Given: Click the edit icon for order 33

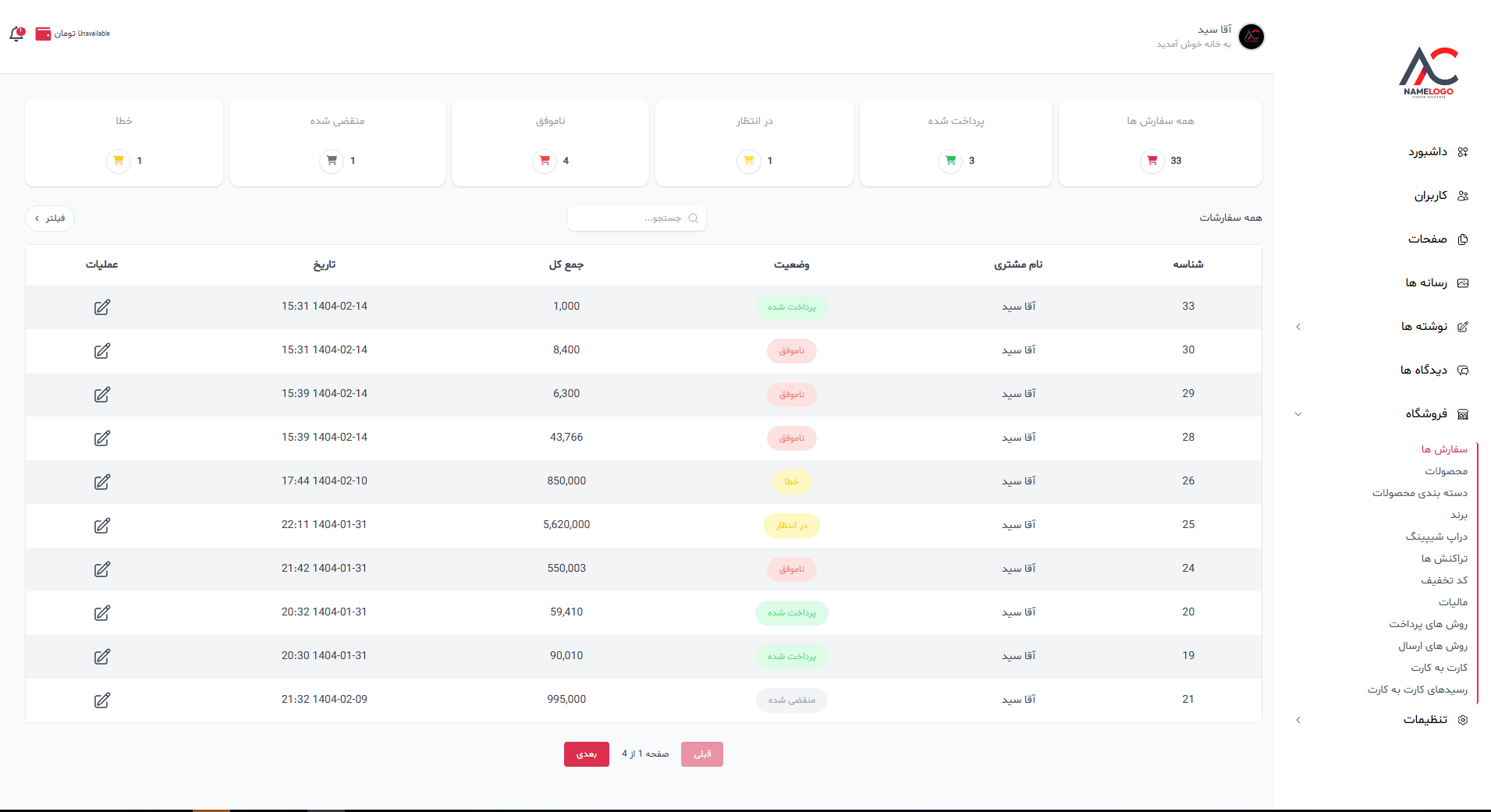Looking at the screenshot, I should tap(102, 307).
